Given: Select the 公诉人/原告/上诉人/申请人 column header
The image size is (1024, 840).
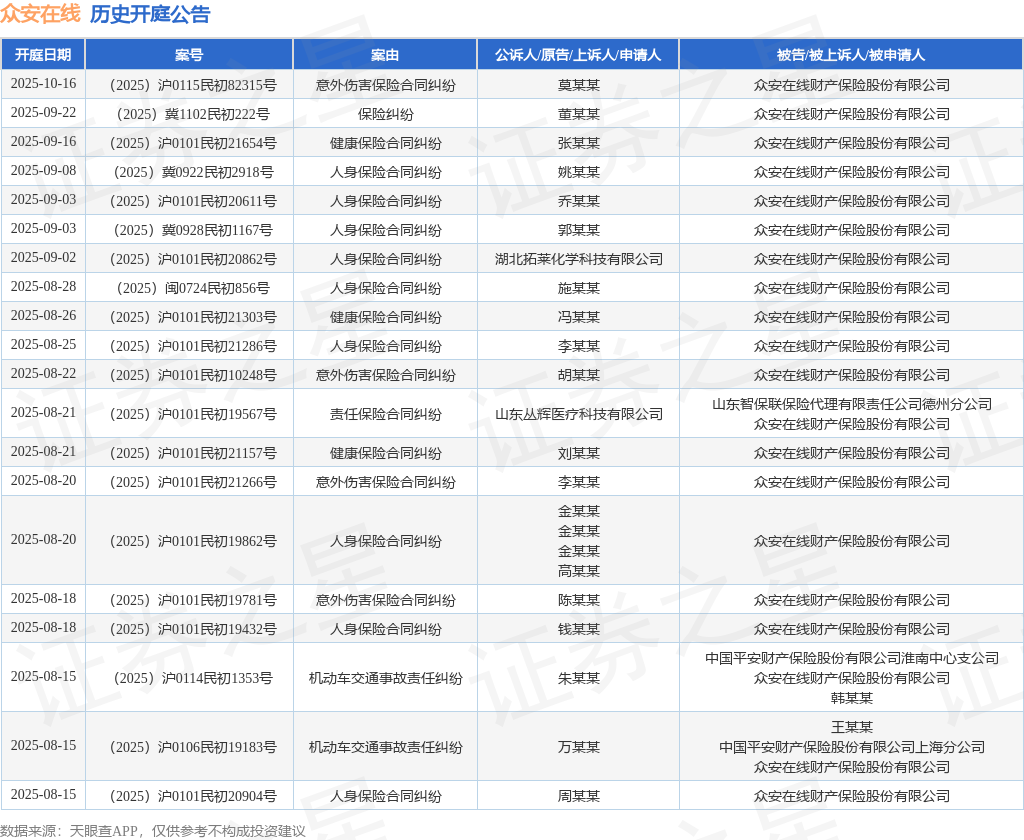Looking at the screenshot, I should [x=578, y=55].
